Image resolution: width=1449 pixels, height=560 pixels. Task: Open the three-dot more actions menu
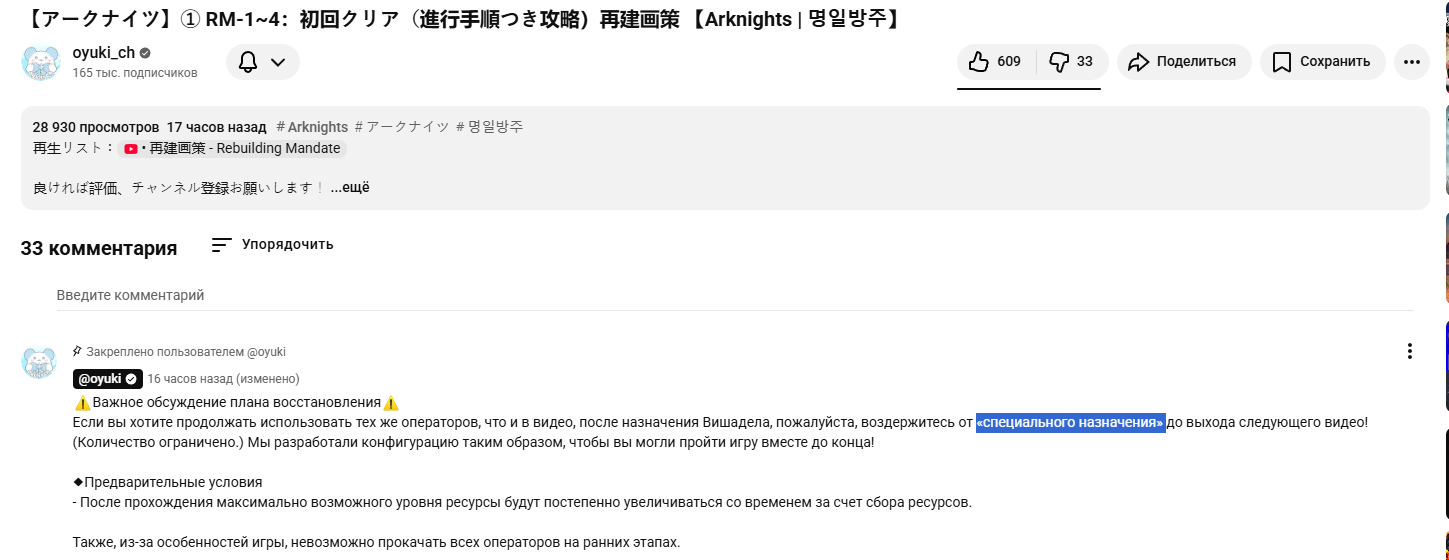(x=1411, y=62)
